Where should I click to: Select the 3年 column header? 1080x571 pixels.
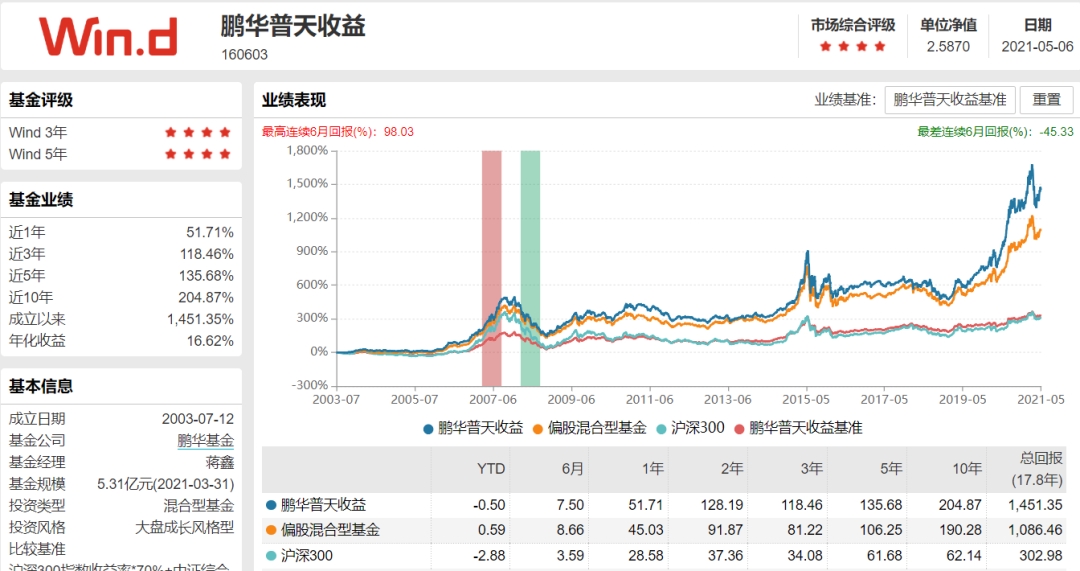coord(811,469)
